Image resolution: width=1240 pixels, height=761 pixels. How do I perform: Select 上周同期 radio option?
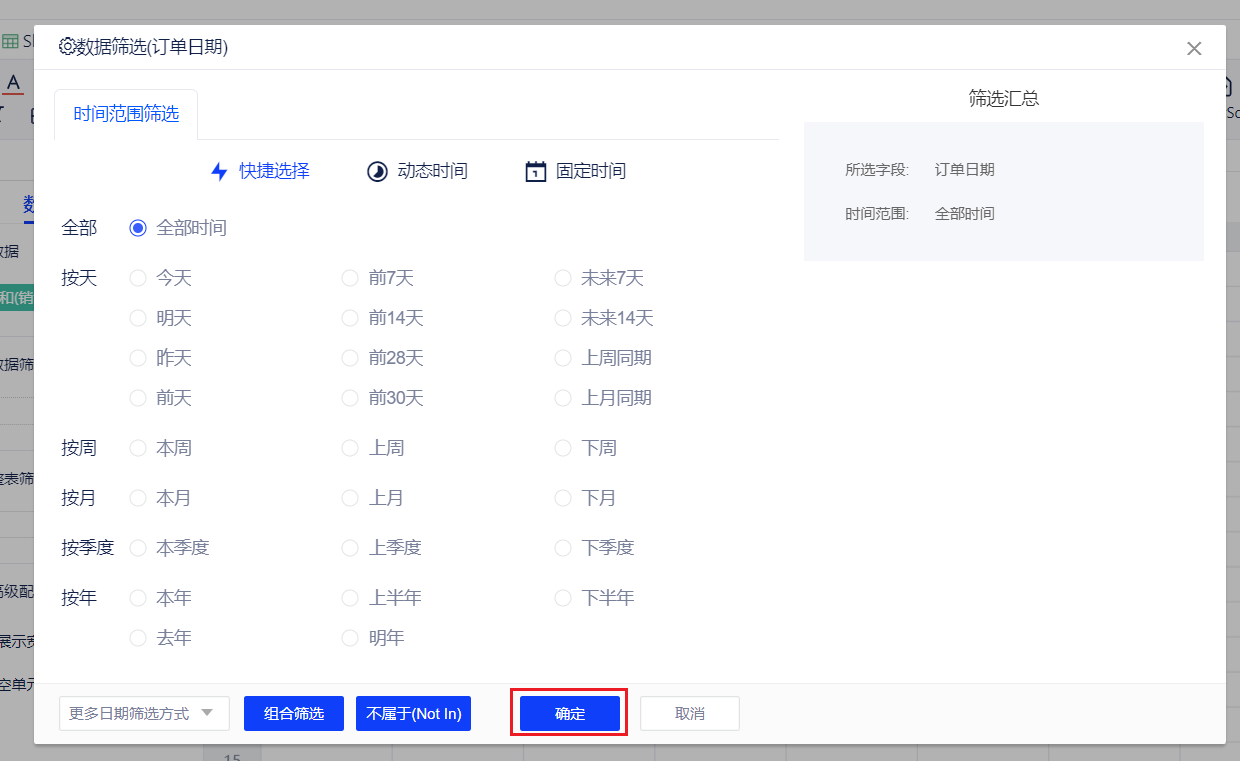[x=563, y=358]
